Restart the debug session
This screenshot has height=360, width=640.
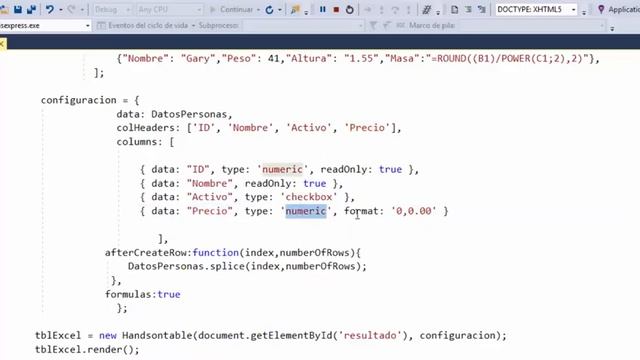349,9
